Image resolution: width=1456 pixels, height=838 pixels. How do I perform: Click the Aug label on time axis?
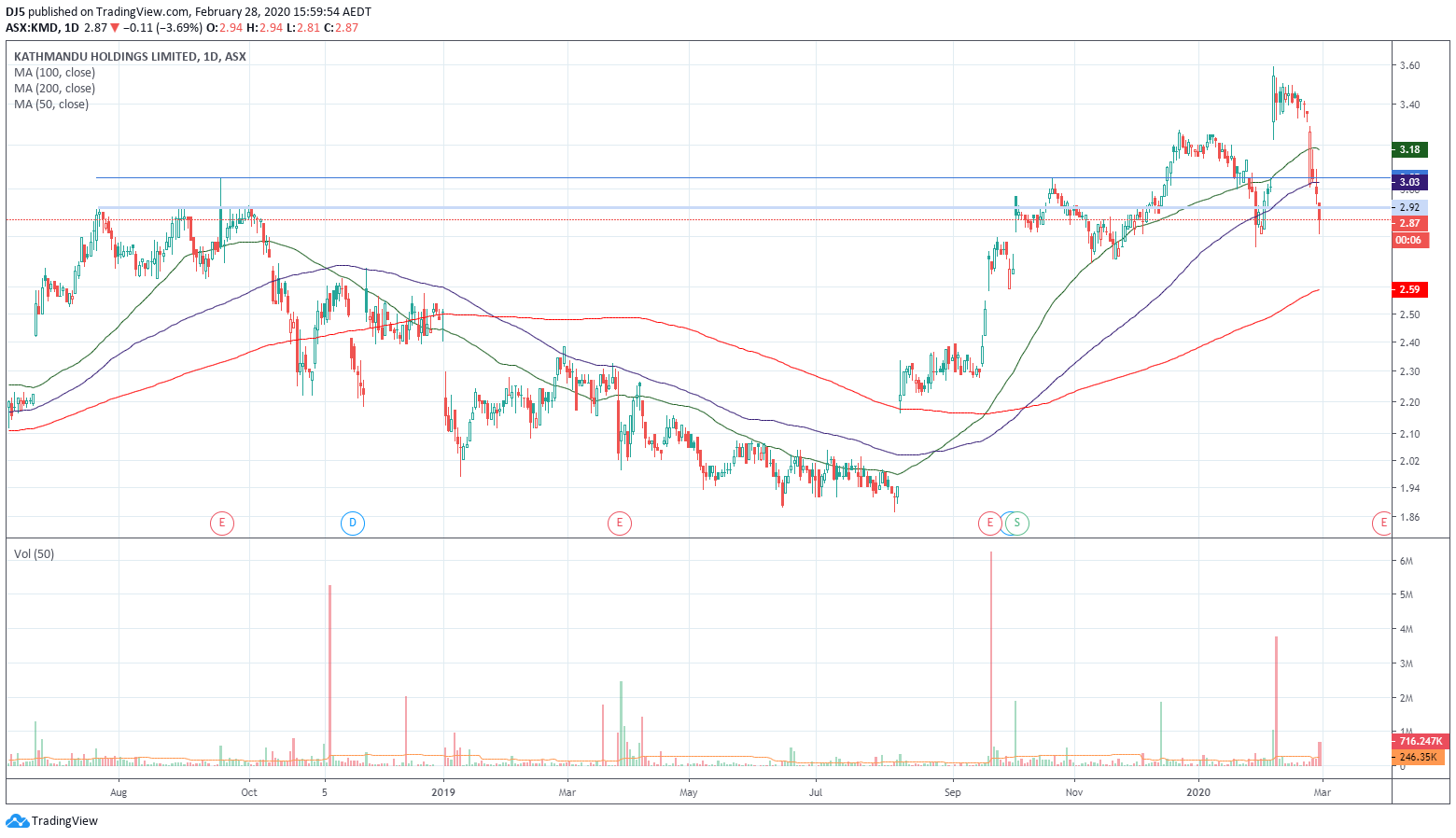pyautogui.click(x=119, y=792)
